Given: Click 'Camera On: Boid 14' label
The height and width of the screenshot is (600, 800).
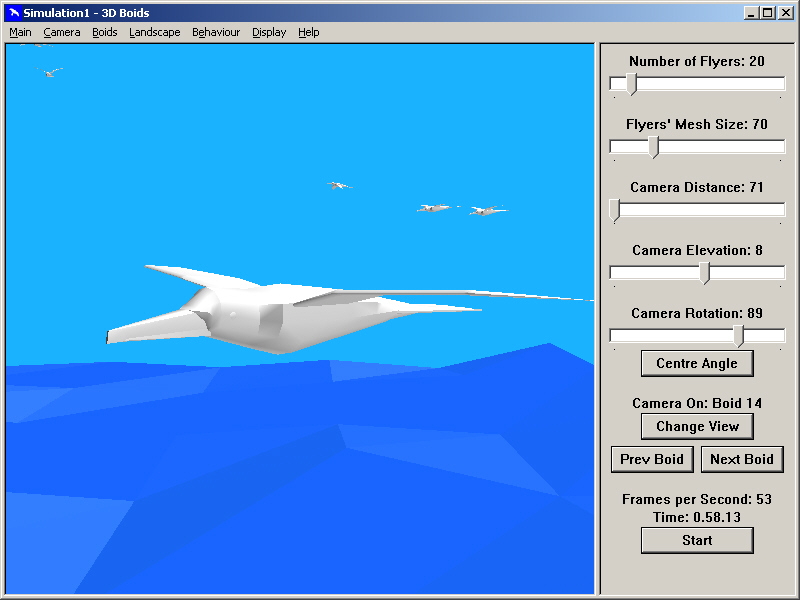Looking at the screenshot, I should [x=697, y=403].
